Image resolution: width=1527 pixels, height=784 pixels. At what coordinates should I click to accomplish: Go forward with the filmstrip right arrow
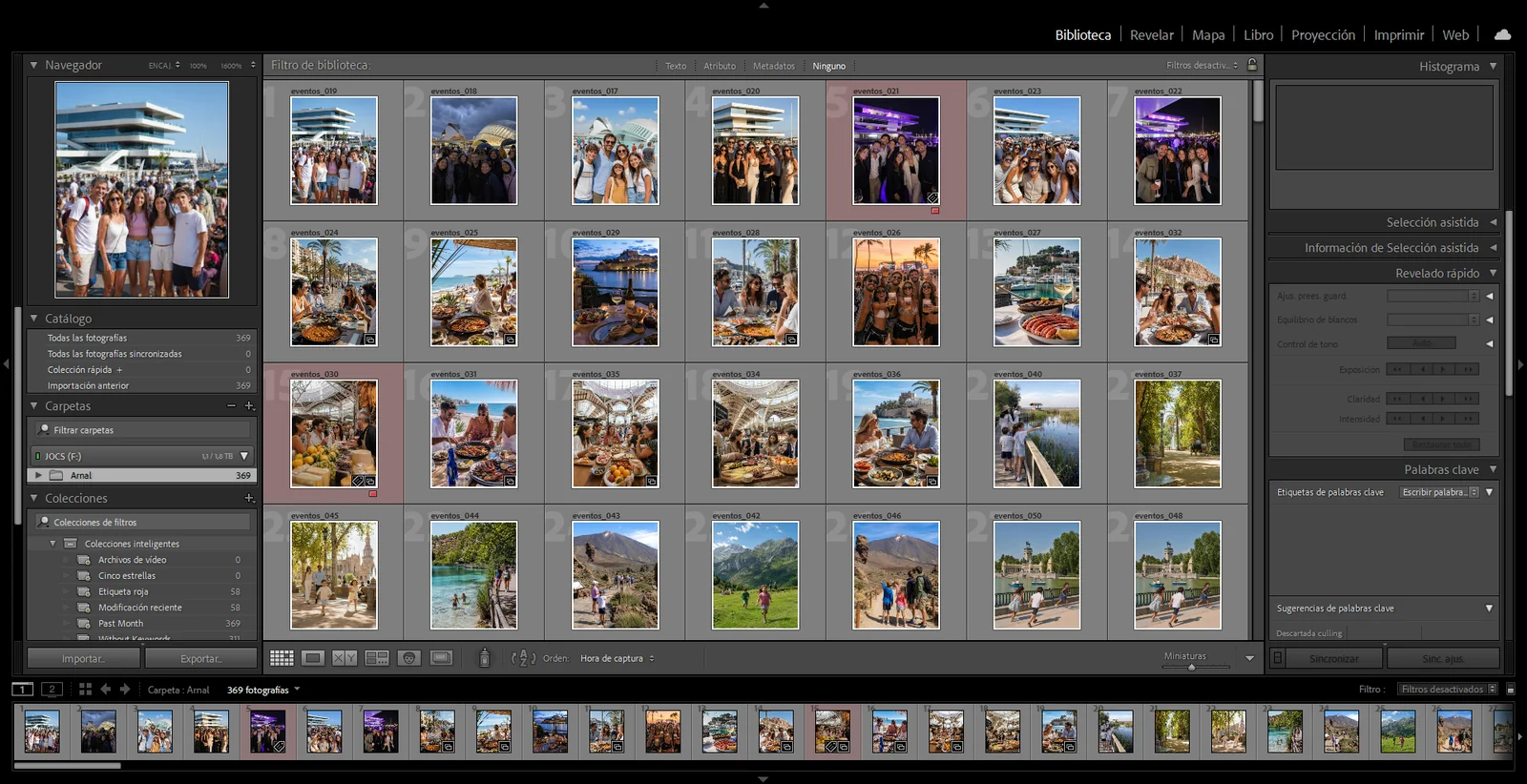(x=125, y=689)
